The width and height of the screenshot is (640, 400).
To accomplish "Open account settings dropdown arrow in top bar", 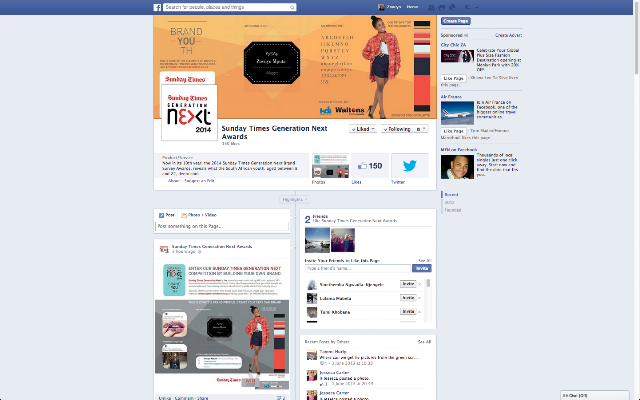I will coord(476,7).
